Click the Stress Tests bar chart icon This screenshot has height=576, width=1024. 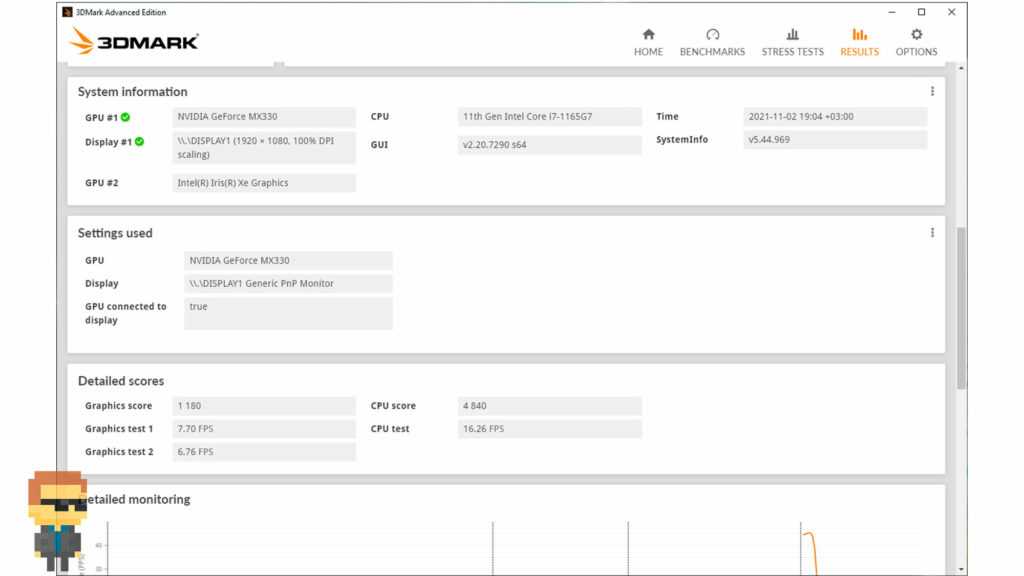coord(792,34)
